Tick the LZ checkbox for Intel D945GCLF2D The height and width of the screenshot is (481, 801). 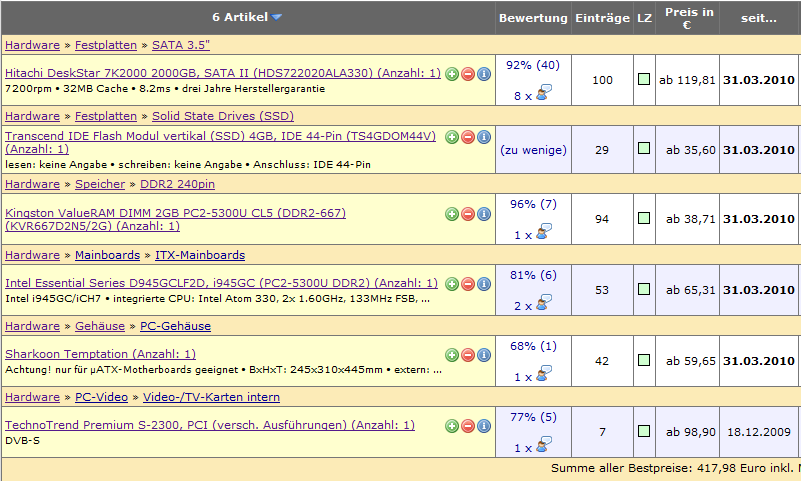coord(644,289)
